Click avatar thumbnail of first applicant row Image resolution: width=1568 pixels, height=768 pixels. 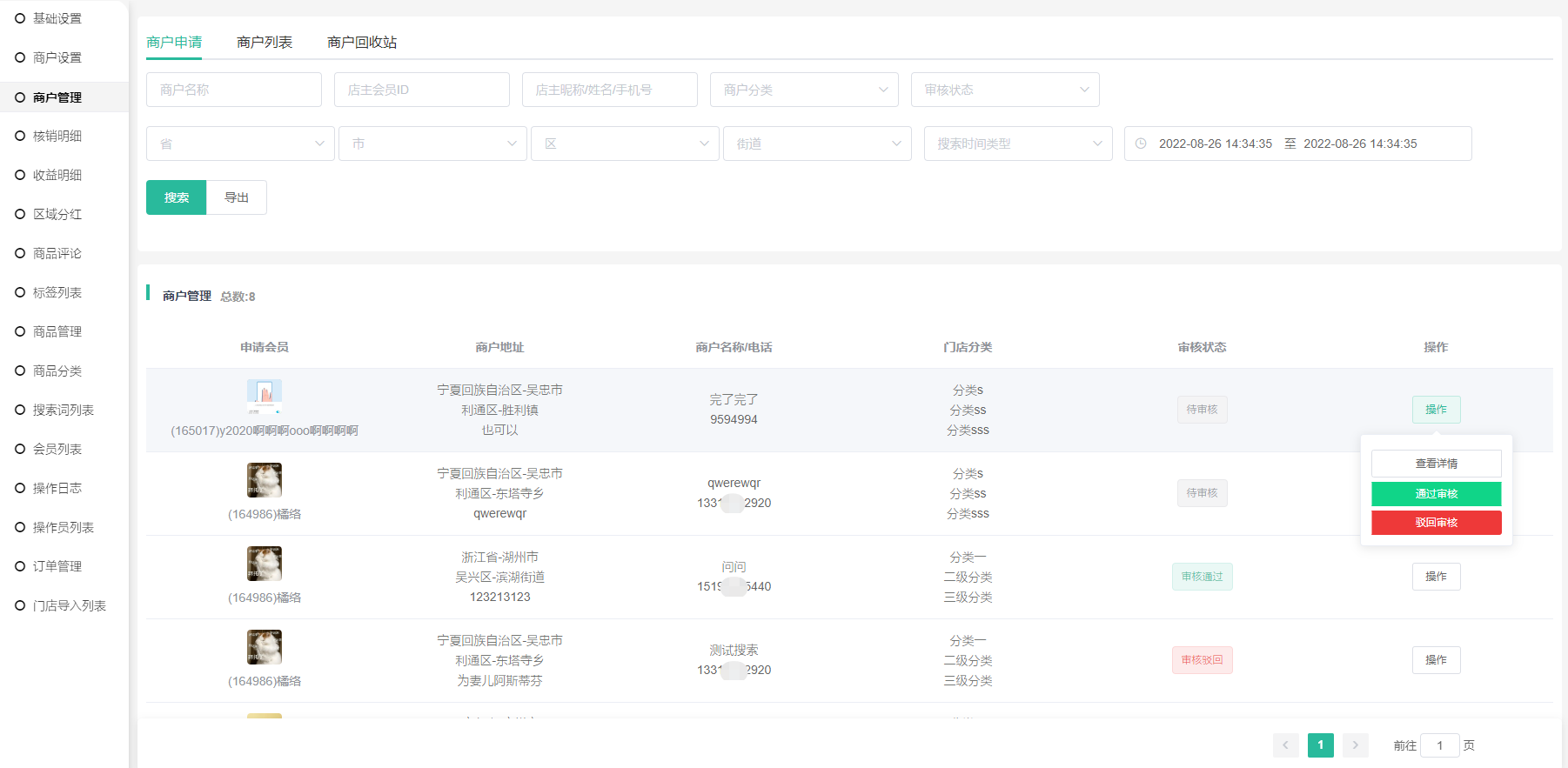click(265, 397)
